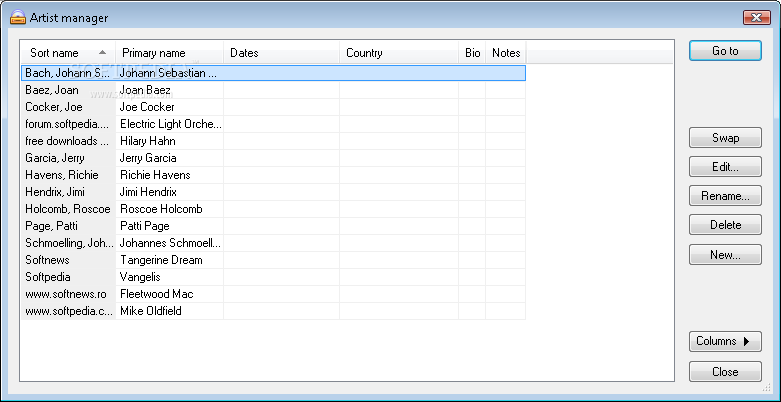Select the 'Softpedia' sort name
This screenshot has height=402, width=781.
coord(48,277)
